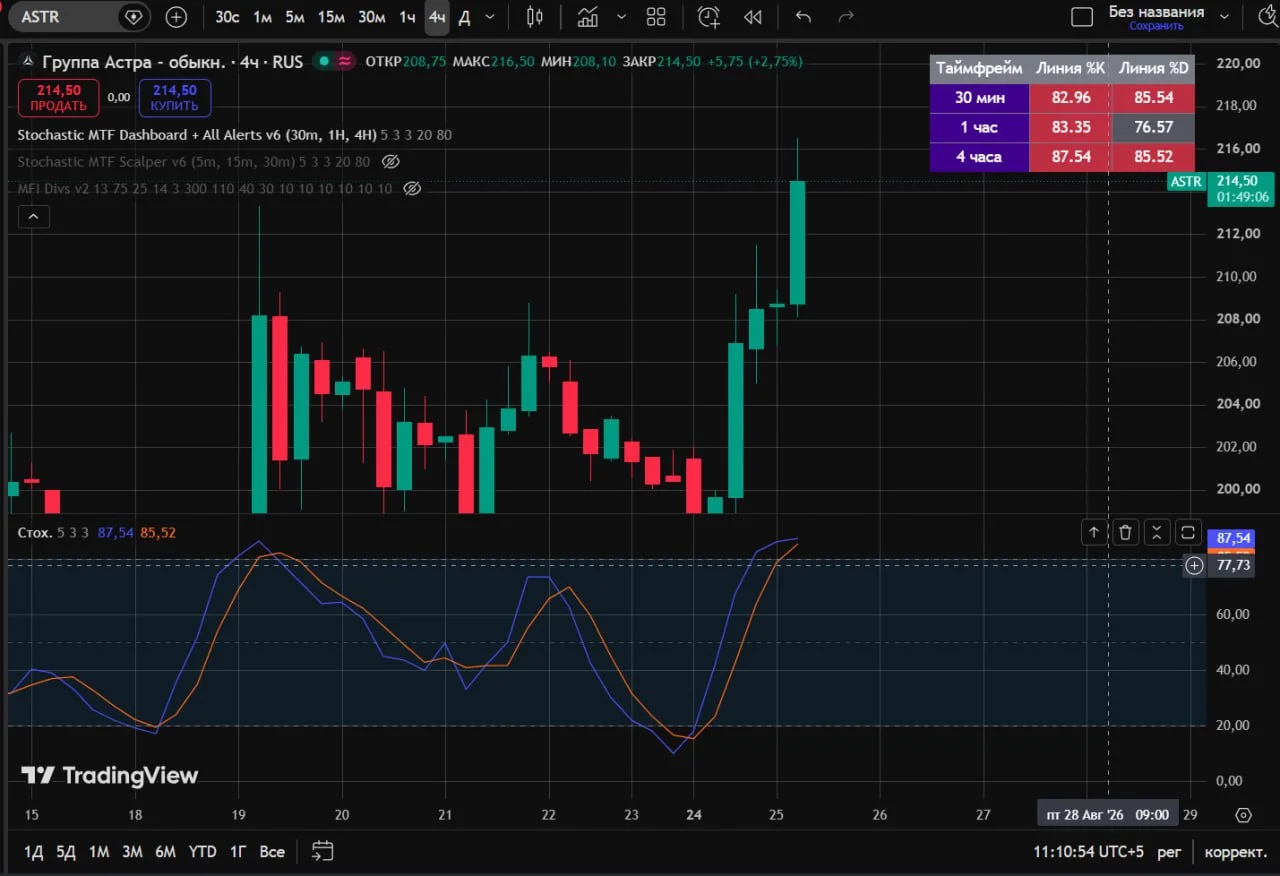Maximize the stochastic pane
The width and height of the screenshot is (1280, 876).
click(x=1187, y=532)
